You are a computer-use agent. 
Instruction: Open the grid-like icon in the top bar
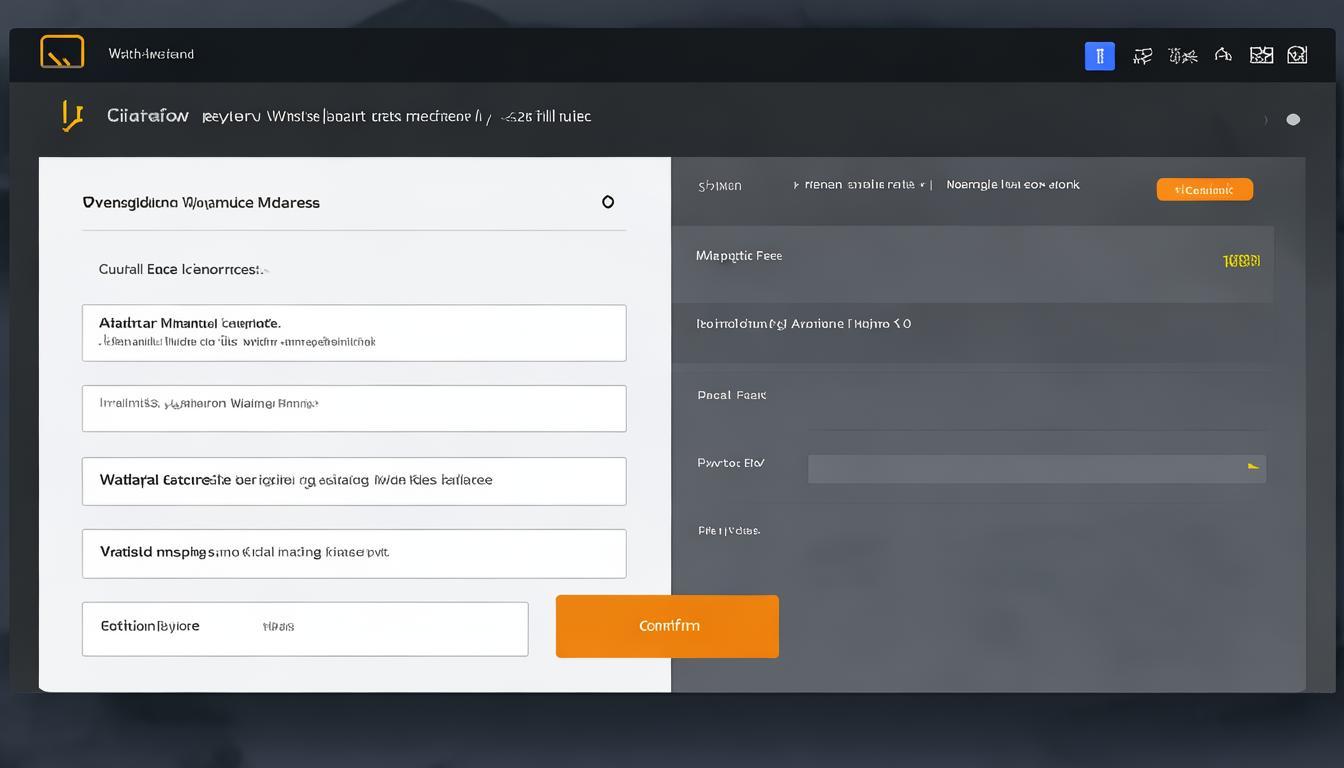click(1261, 55)
